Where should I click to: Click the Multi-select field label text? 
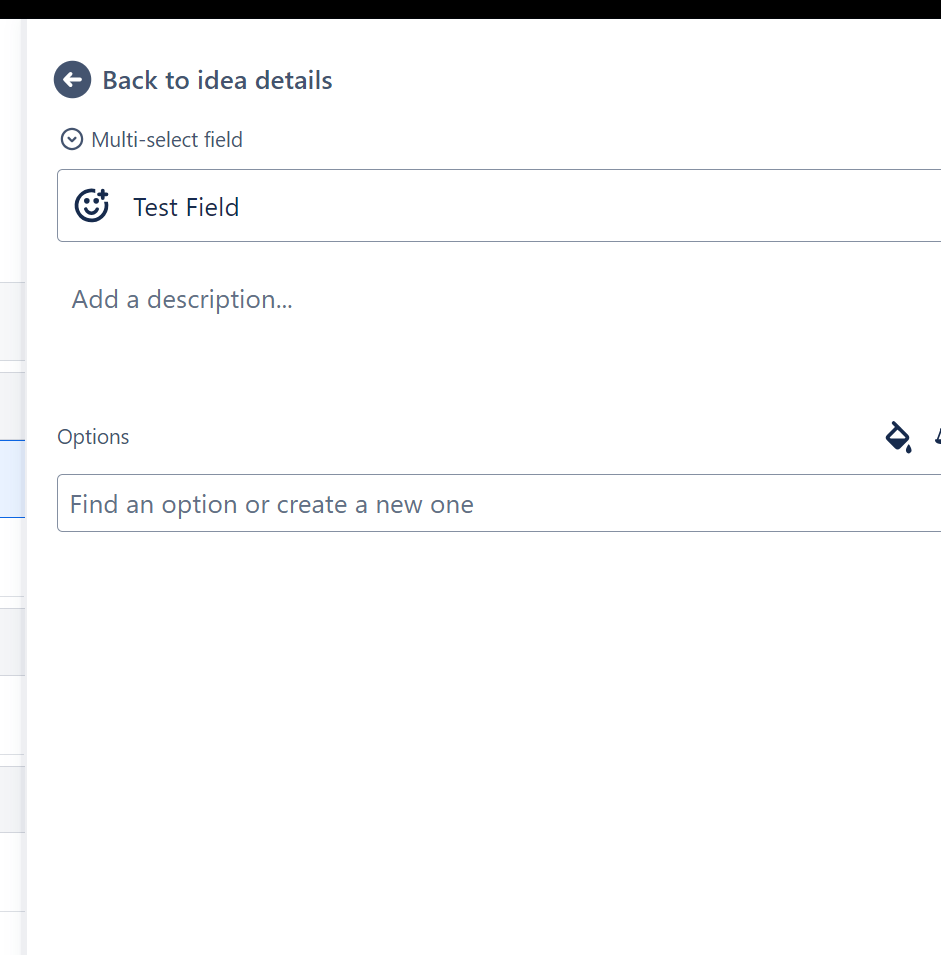coord(166,139)
